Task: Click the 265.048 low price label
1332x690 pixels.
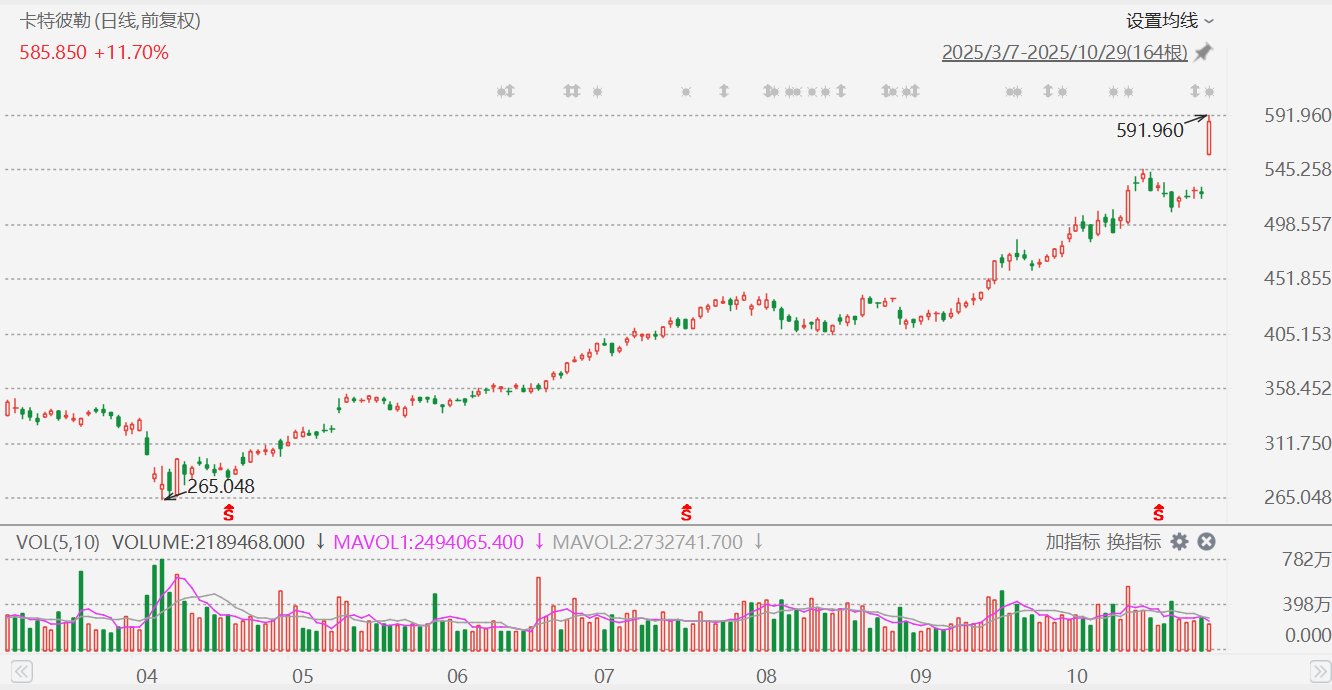Action: tap(221, 487)
